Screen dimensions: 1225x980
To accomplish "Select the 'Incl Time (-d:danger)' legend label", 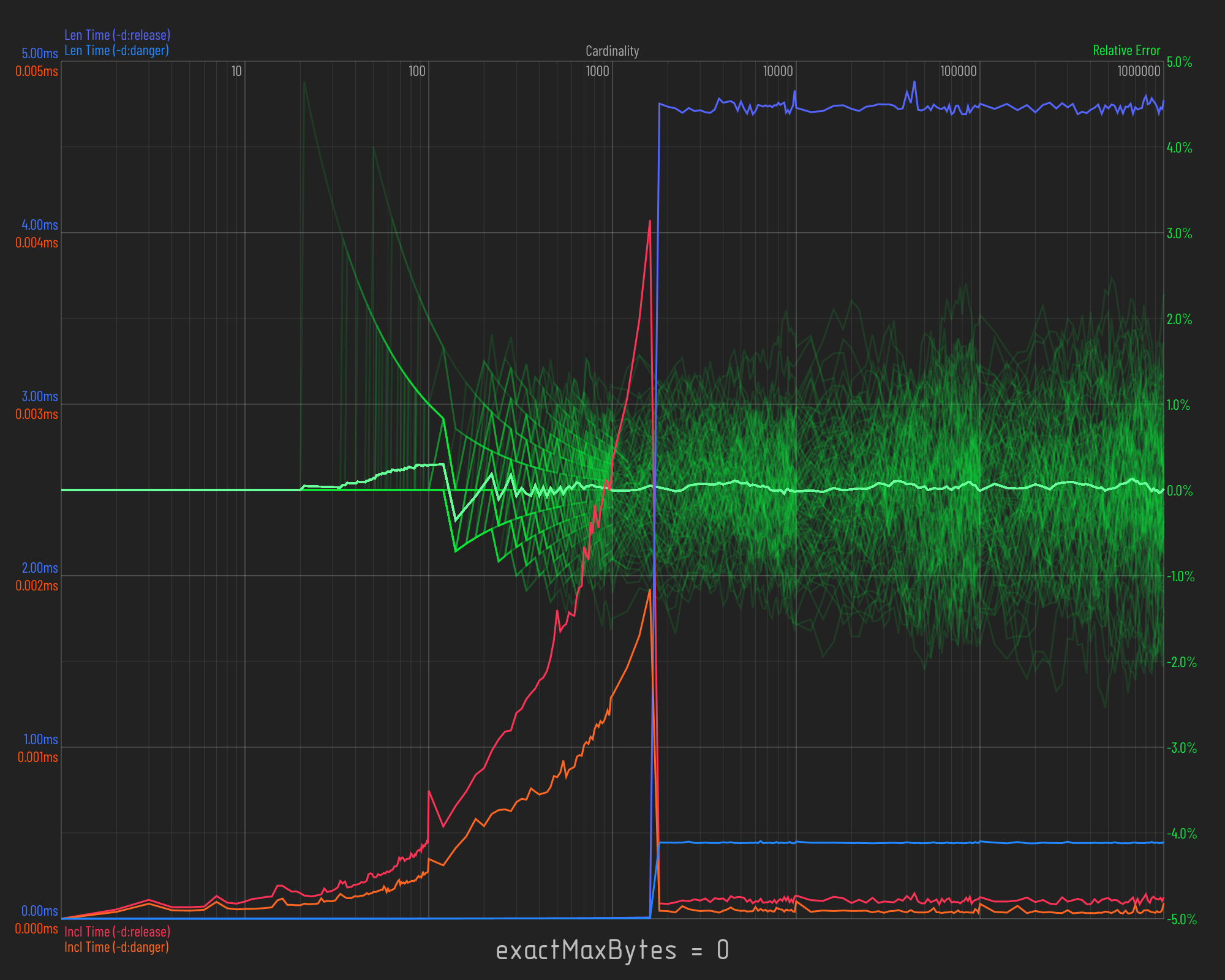I will click(116, 947).
